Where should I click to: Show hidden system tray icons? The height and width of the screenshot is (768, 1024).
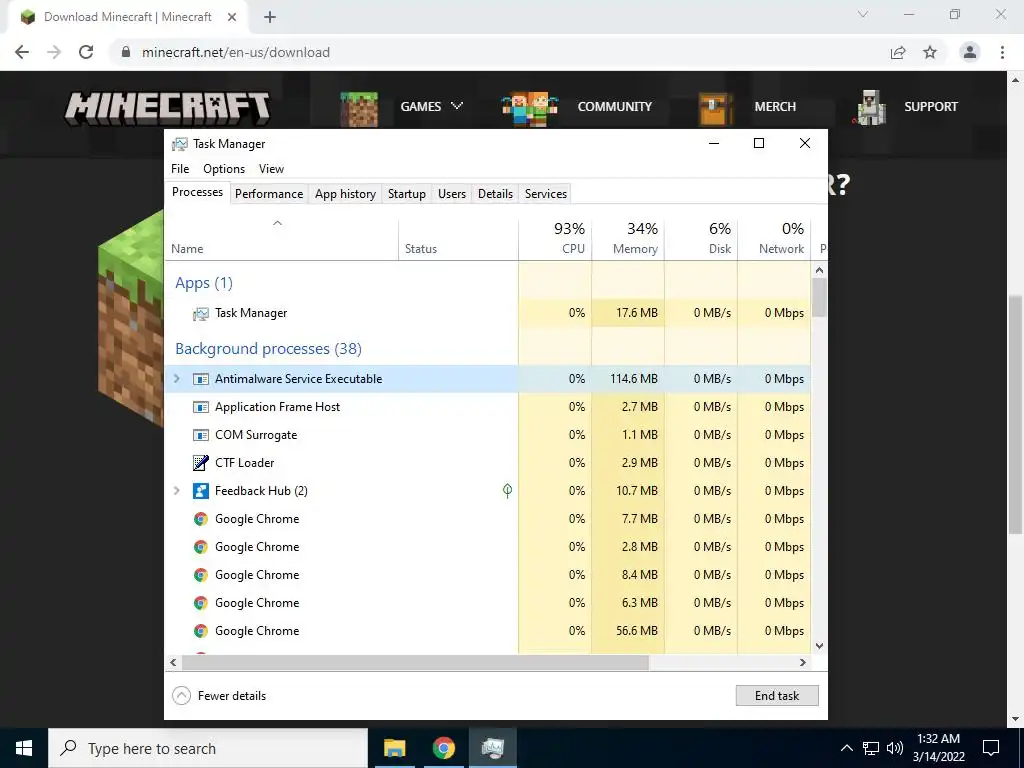[x=846, y=748]
